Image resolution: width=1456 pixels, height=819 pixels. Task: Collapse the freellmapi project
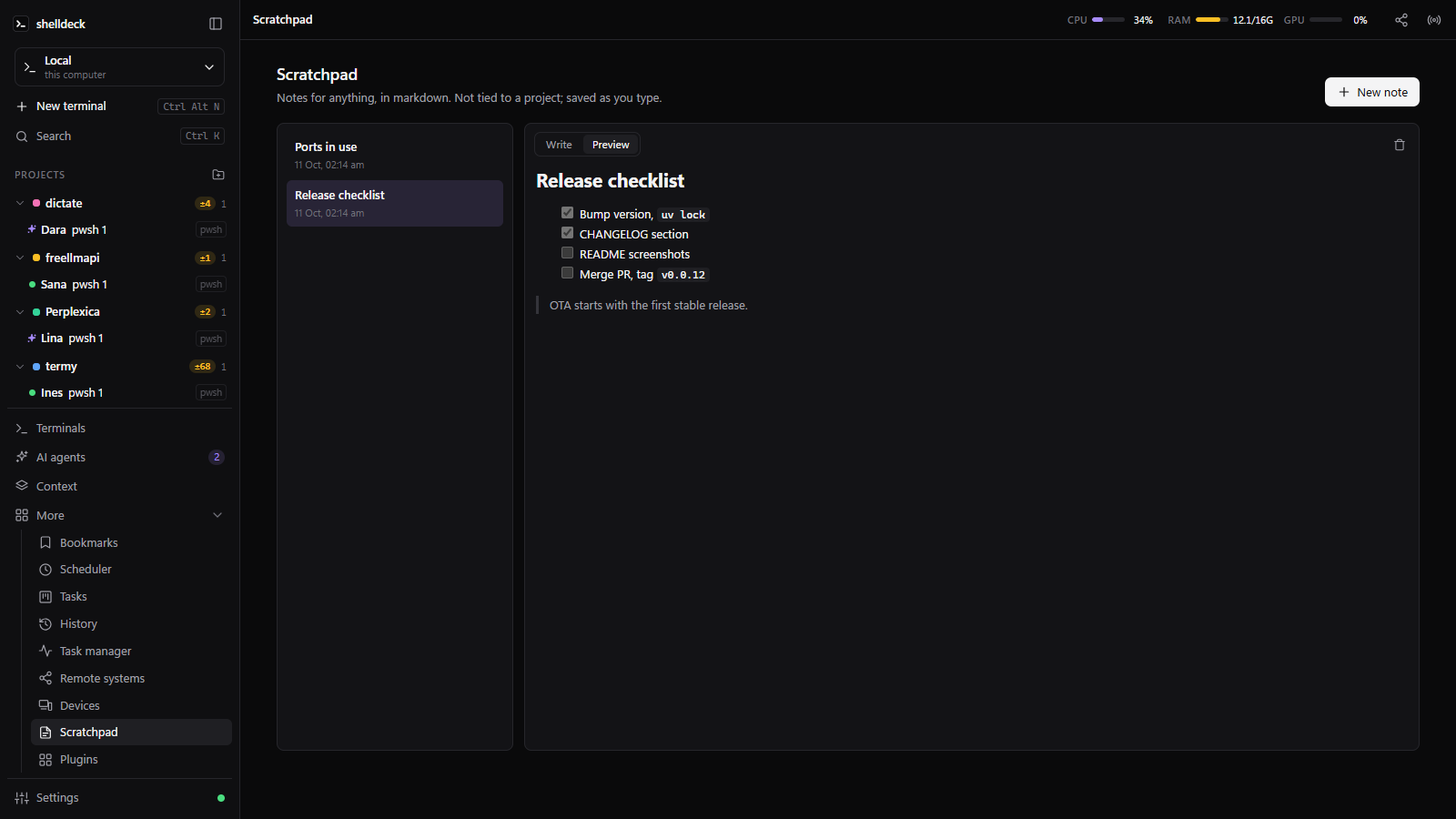coord(20,258)
